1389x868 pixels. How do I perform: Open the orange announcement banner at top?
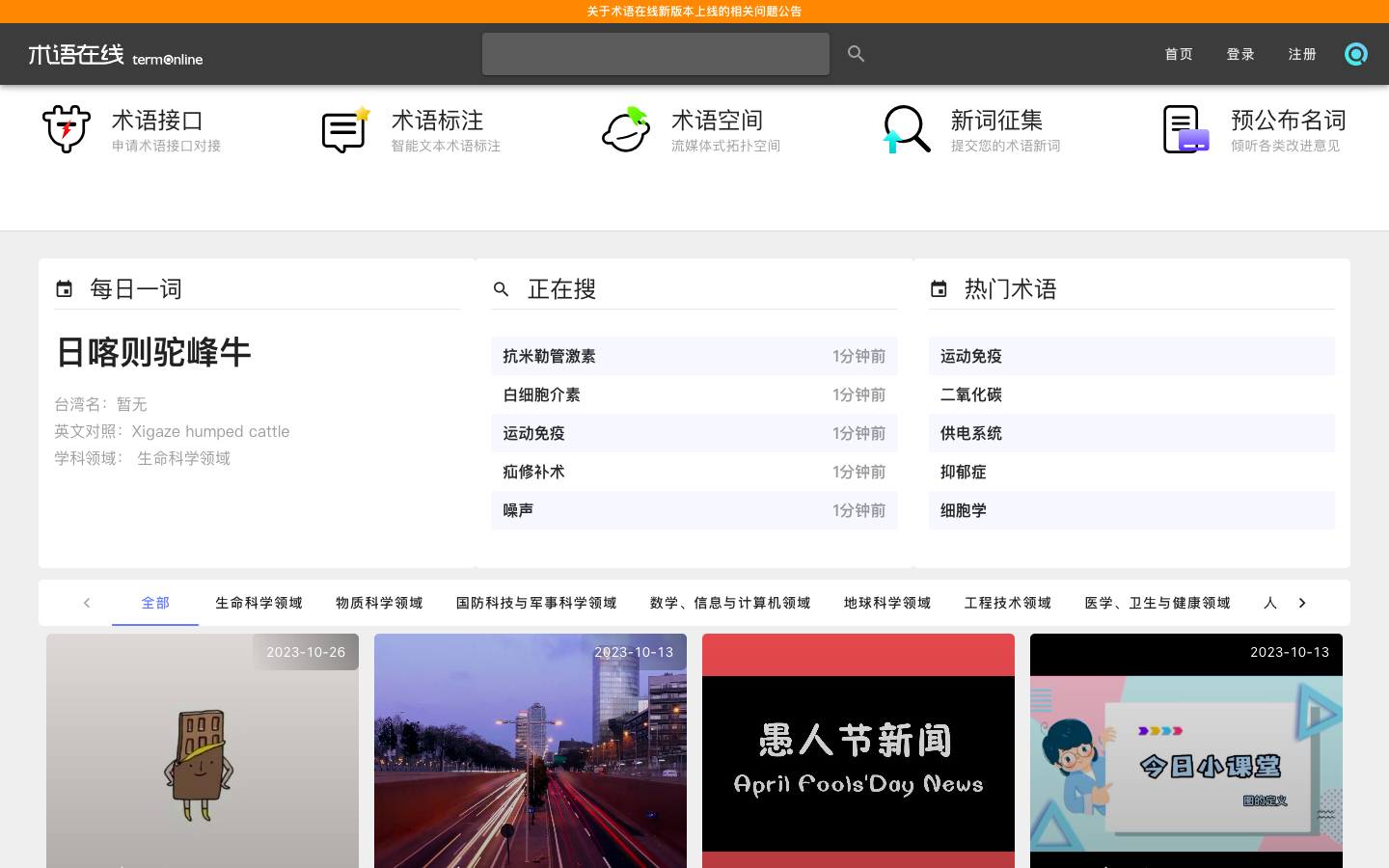point(694,12)
